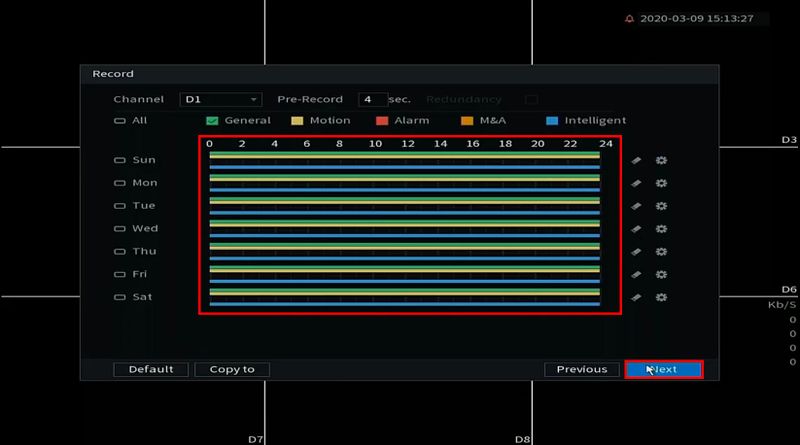Toggle the Sat link checkbox
800x445 pixels.
pyautogui.click(x=119, y=297)
